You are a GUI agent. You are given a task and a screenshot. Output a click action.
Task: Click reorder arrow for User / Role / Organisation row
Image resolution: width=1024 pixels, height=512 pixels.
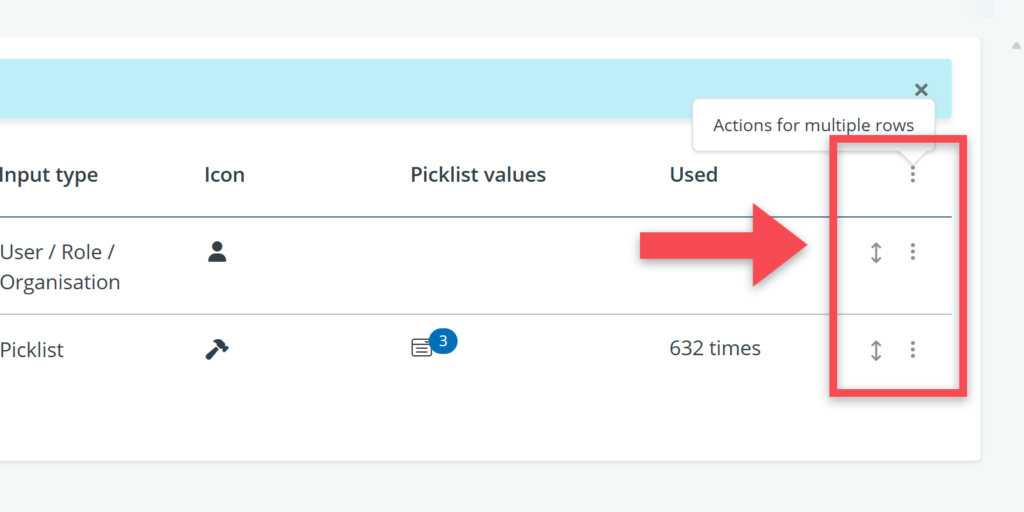coord(876,252)
